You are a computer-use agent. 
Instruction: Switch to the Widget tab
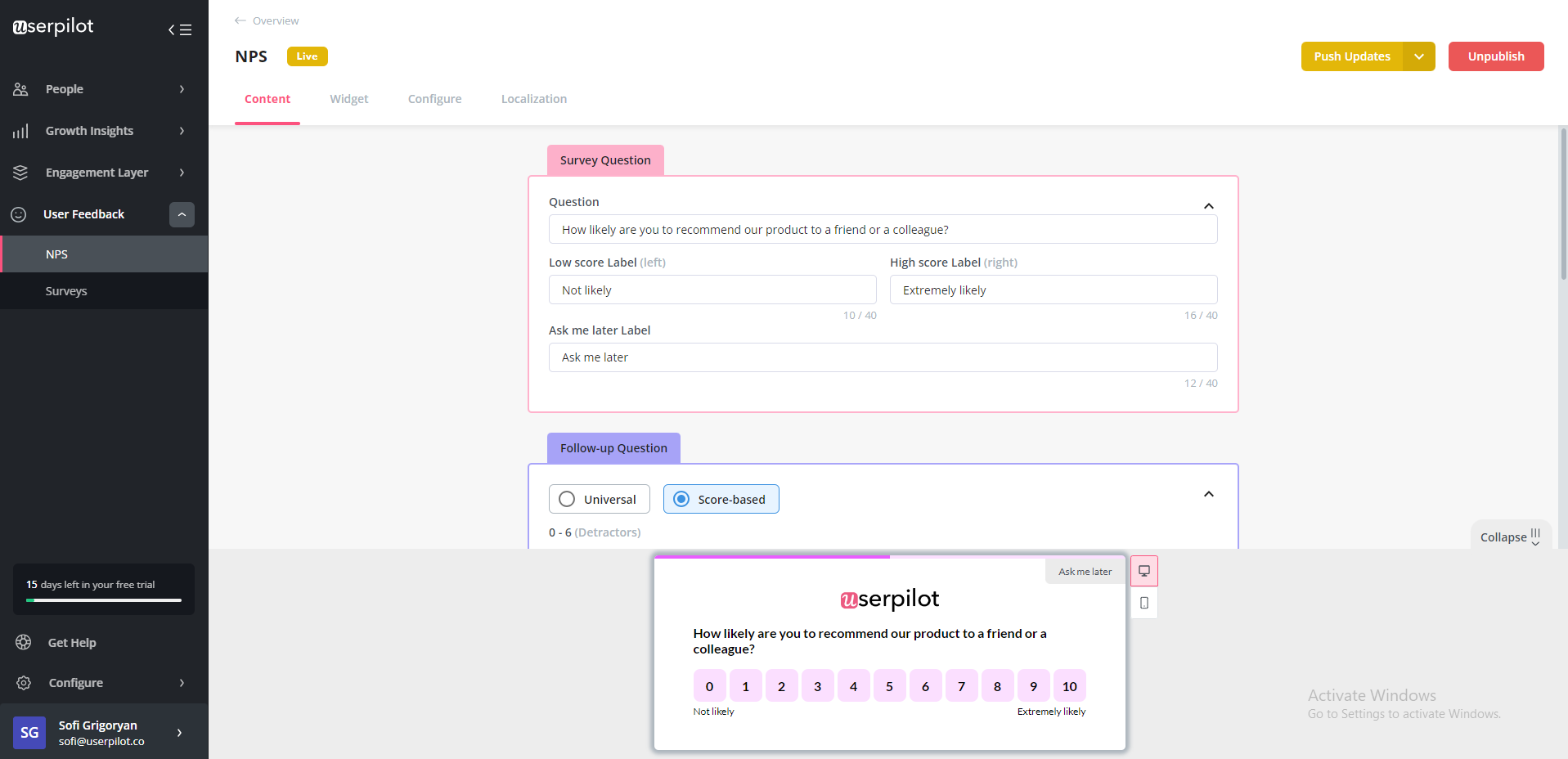point(348,98)
